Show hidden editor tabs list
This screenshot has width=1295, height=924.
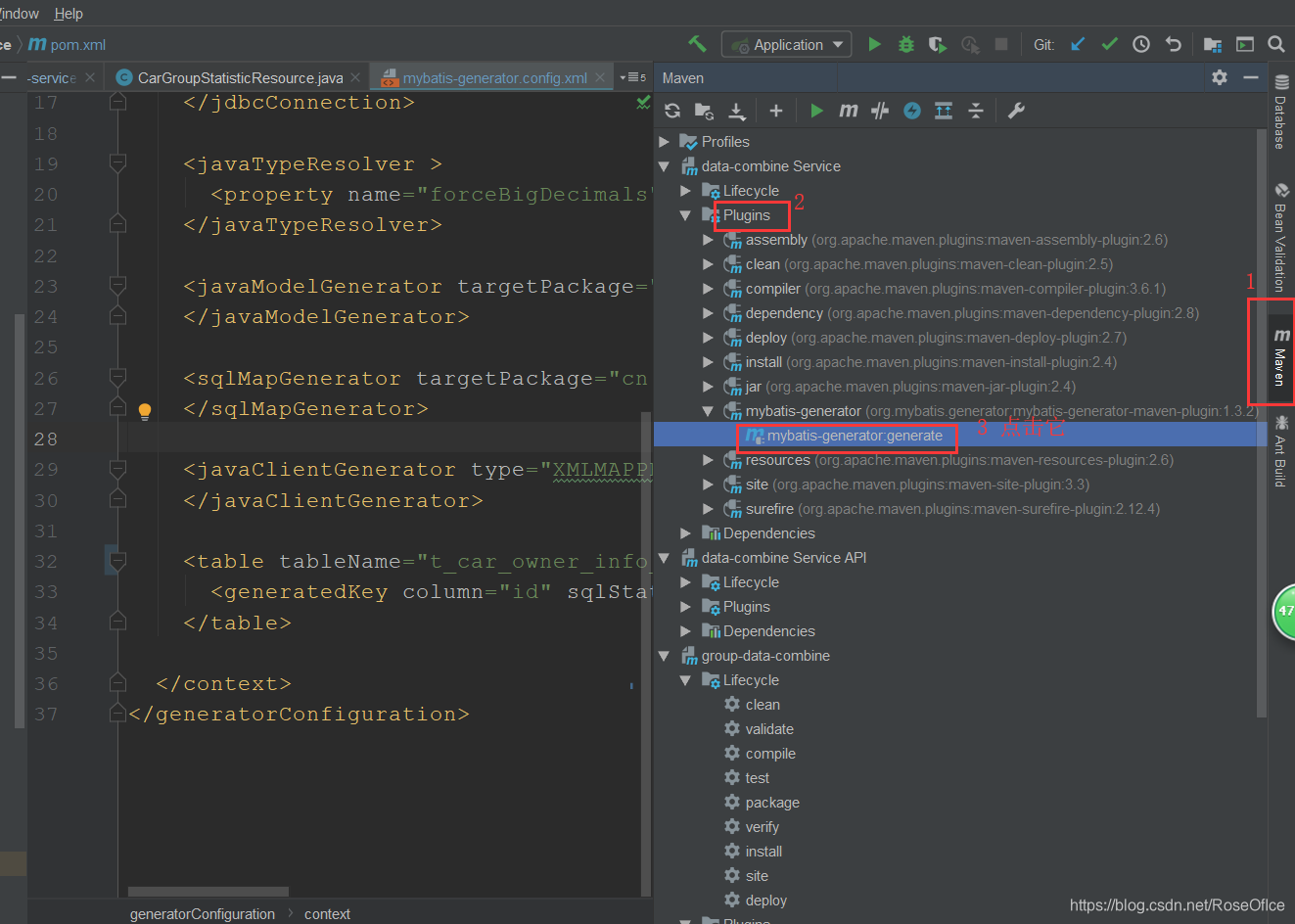coord(632,77)
